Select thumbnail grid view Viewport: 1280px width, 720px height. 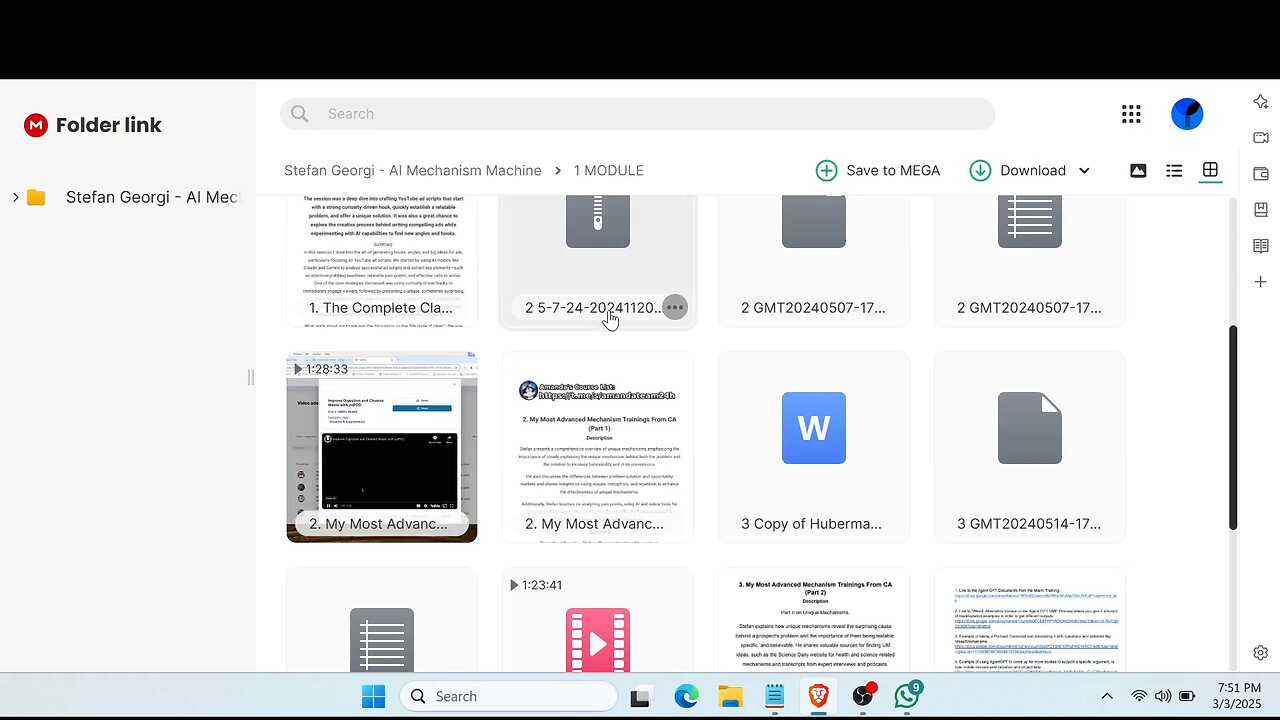pos(1210,171)
